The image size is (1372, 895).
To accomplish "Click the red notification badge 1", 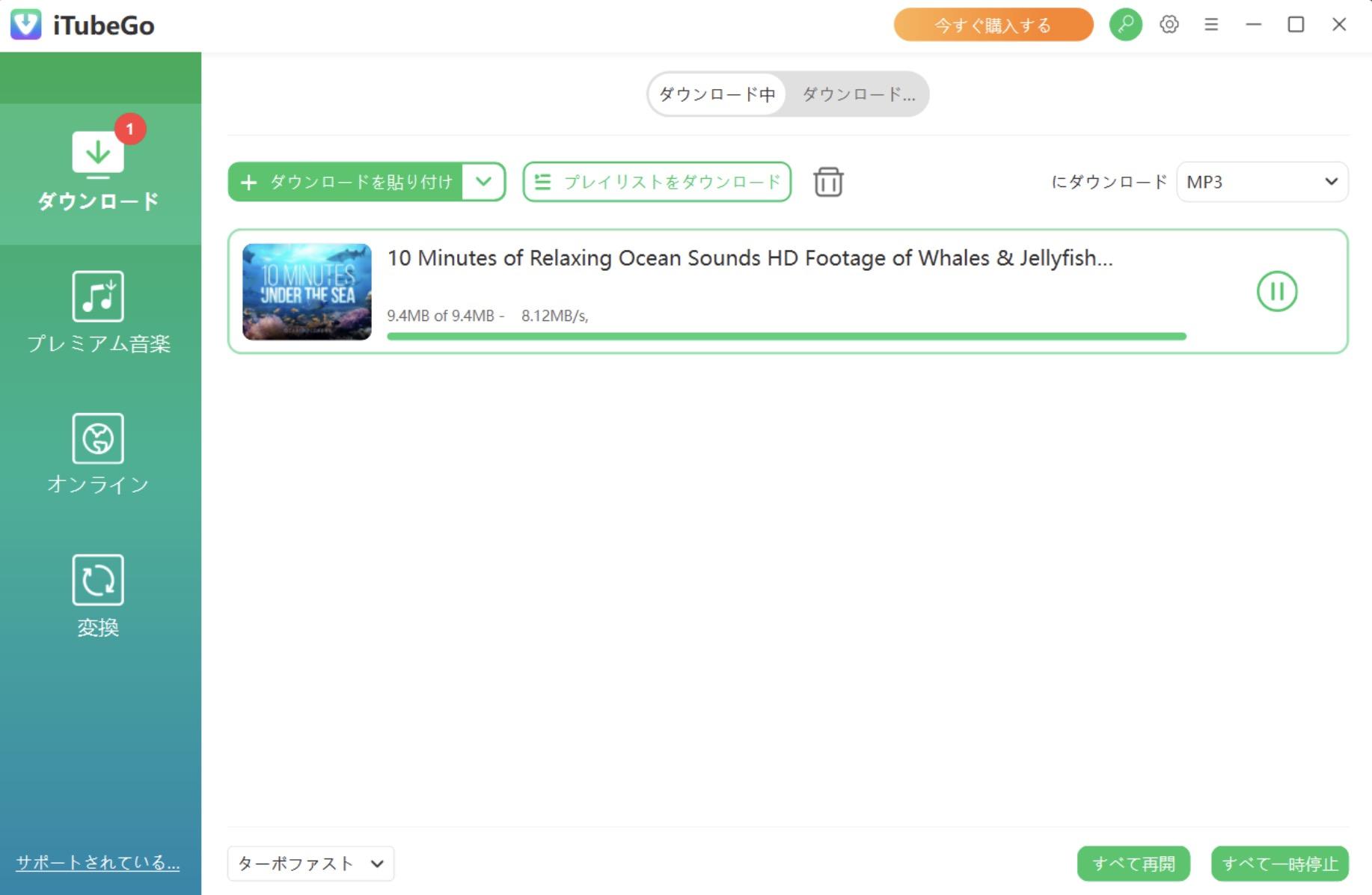I will coord(130,129).
